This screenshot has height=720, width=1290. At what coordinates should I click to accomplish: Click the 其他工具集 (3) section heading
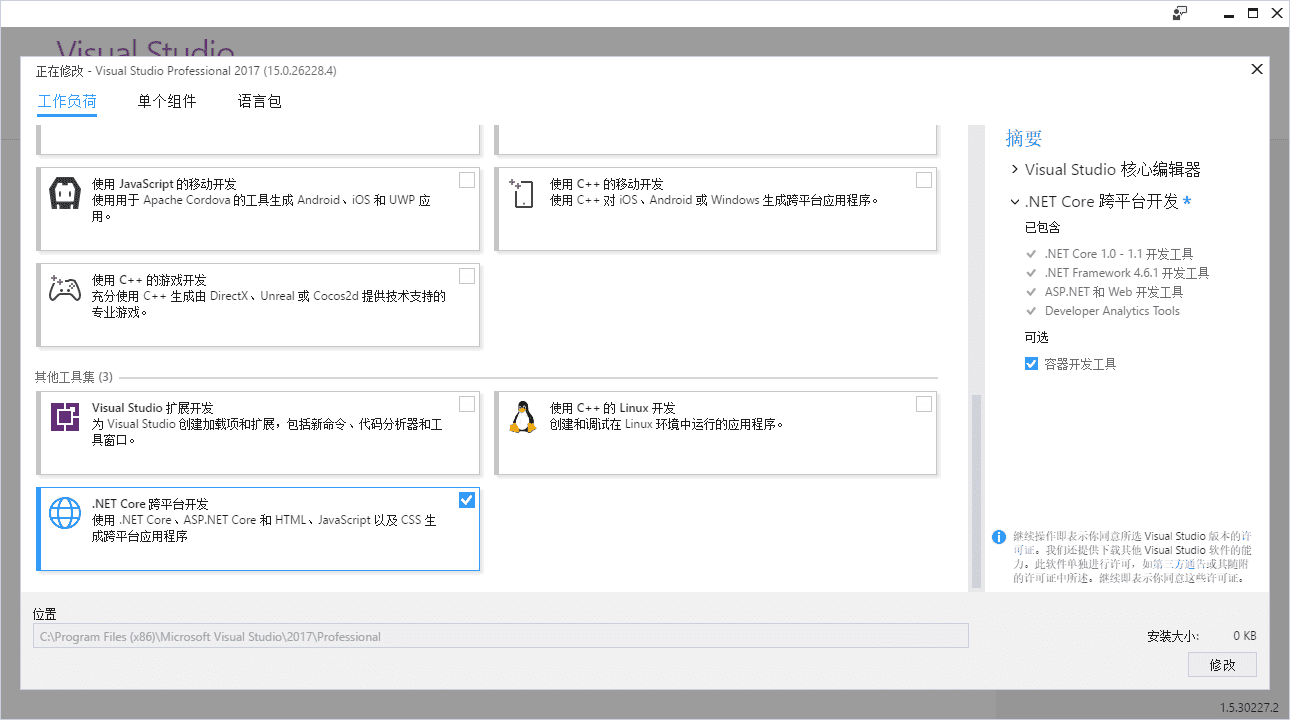click(x=74, y=377)
